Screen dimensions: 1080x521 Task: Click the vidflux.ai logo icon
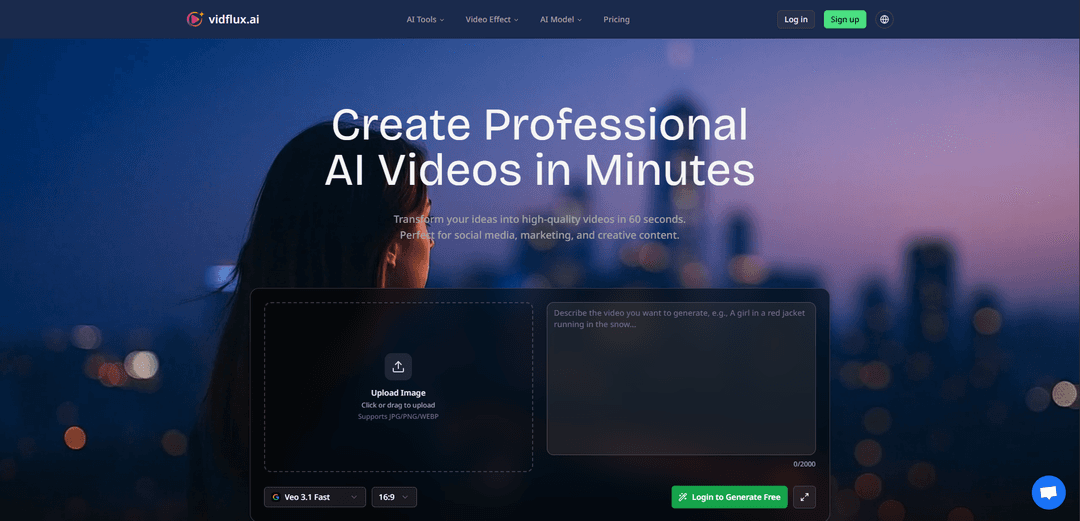click(x=195, y=19)
